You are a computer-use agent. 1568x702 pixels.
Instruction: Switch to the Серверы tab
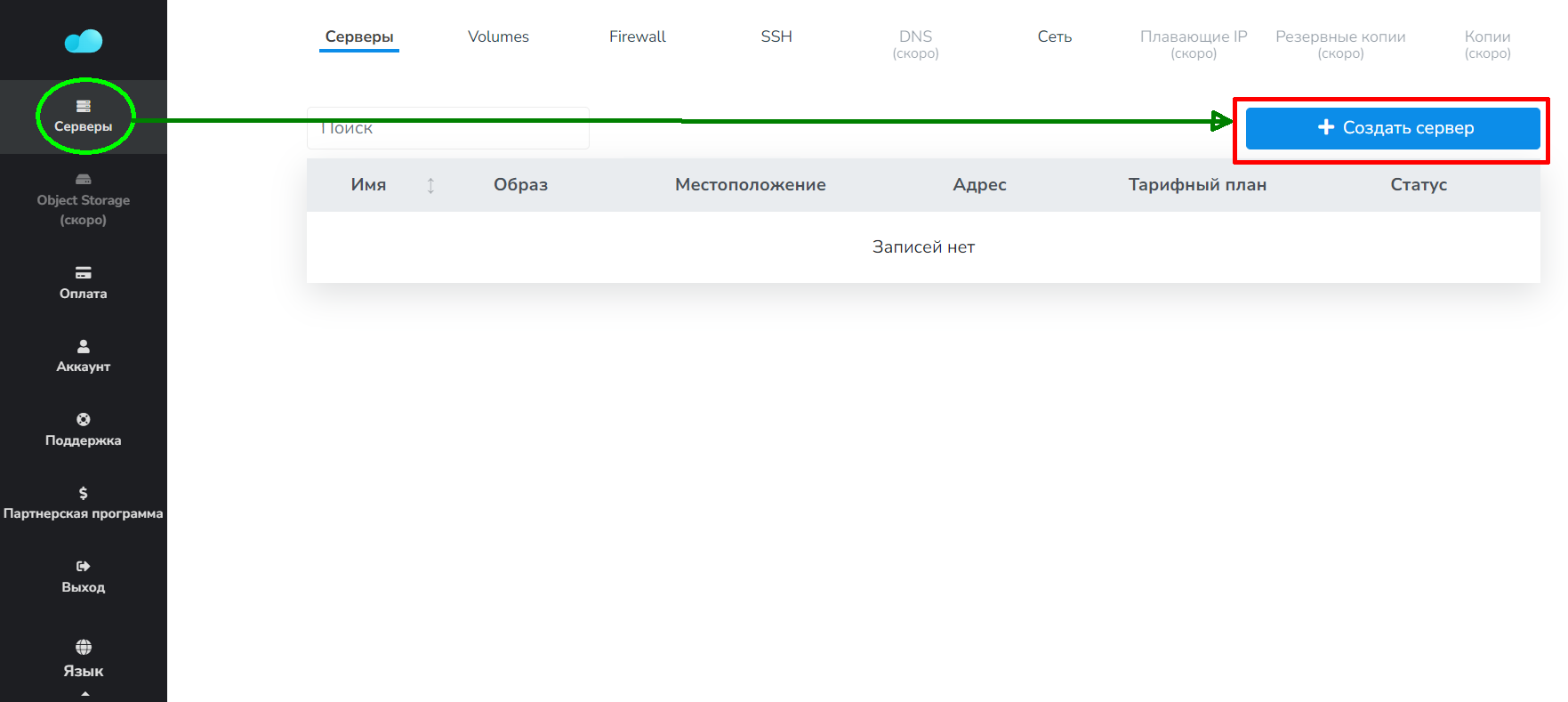359,36
